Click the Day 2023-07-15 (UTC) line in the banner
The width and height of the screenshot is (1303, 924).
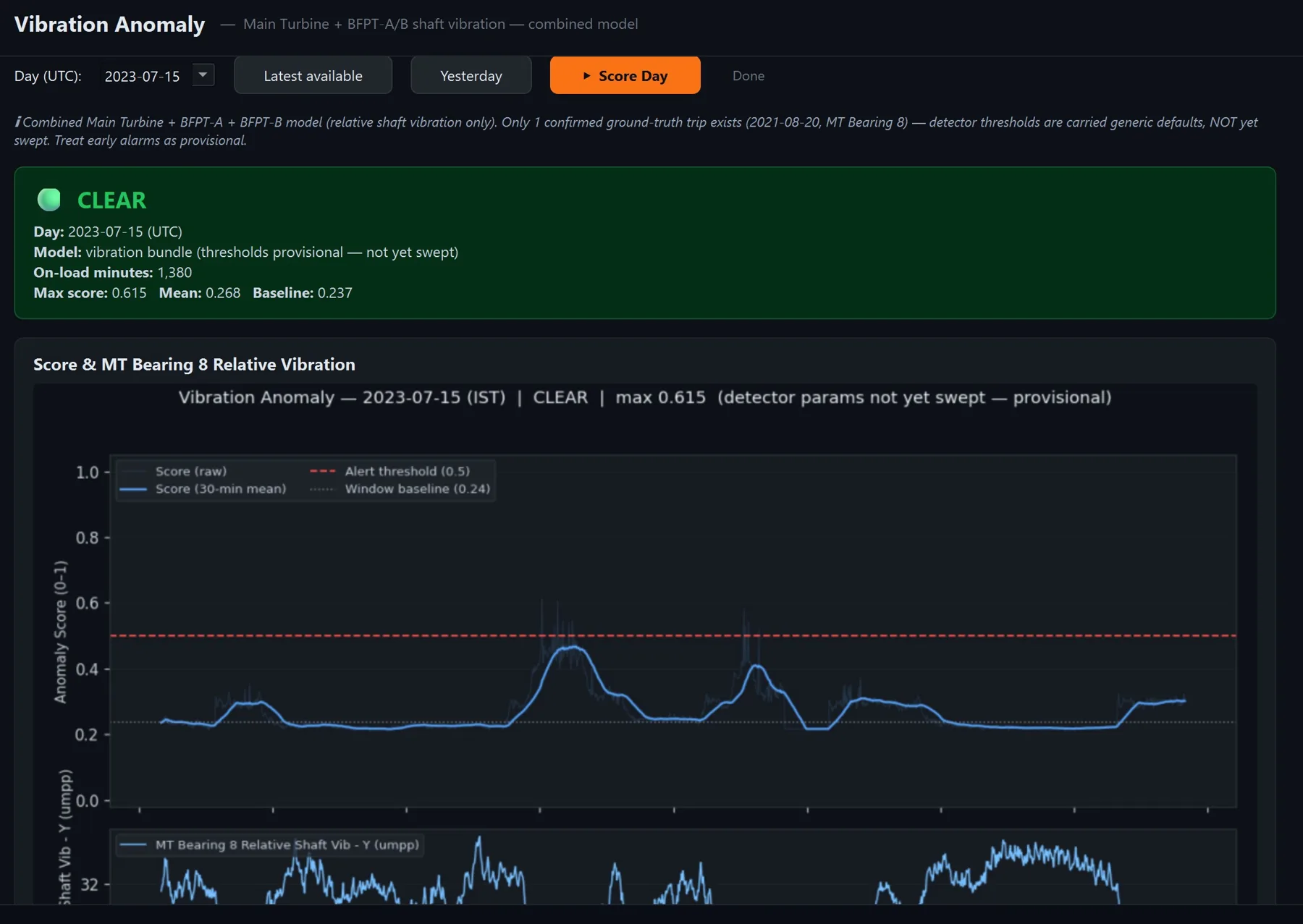[x=108, y=232]
